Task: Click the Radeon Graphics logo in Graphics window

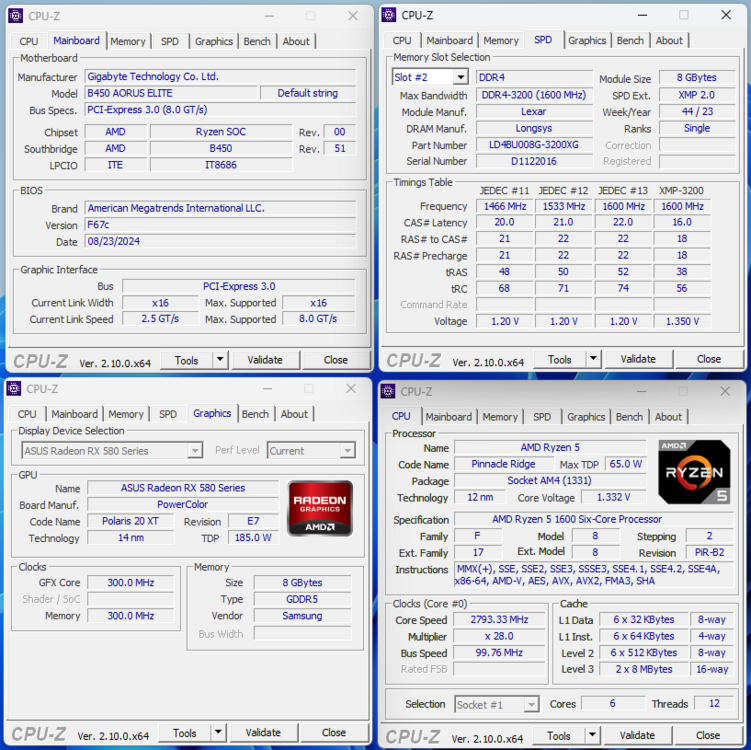Action: tap(320, 508)
